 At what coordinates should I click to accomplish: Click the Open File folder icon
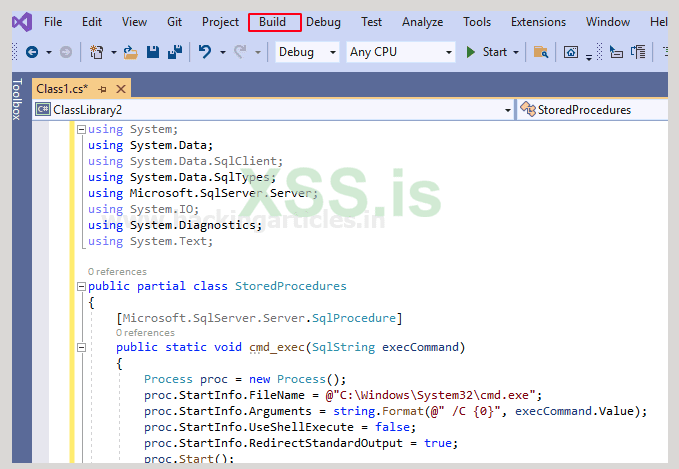tap(130, 52)
